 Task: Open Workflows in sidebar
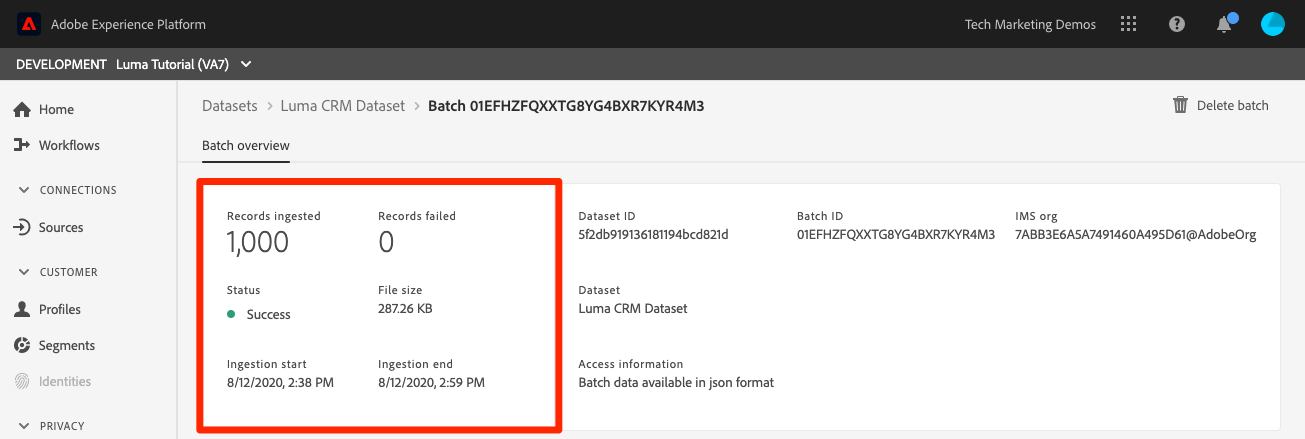pyautogui.click(x=69, y=145)
